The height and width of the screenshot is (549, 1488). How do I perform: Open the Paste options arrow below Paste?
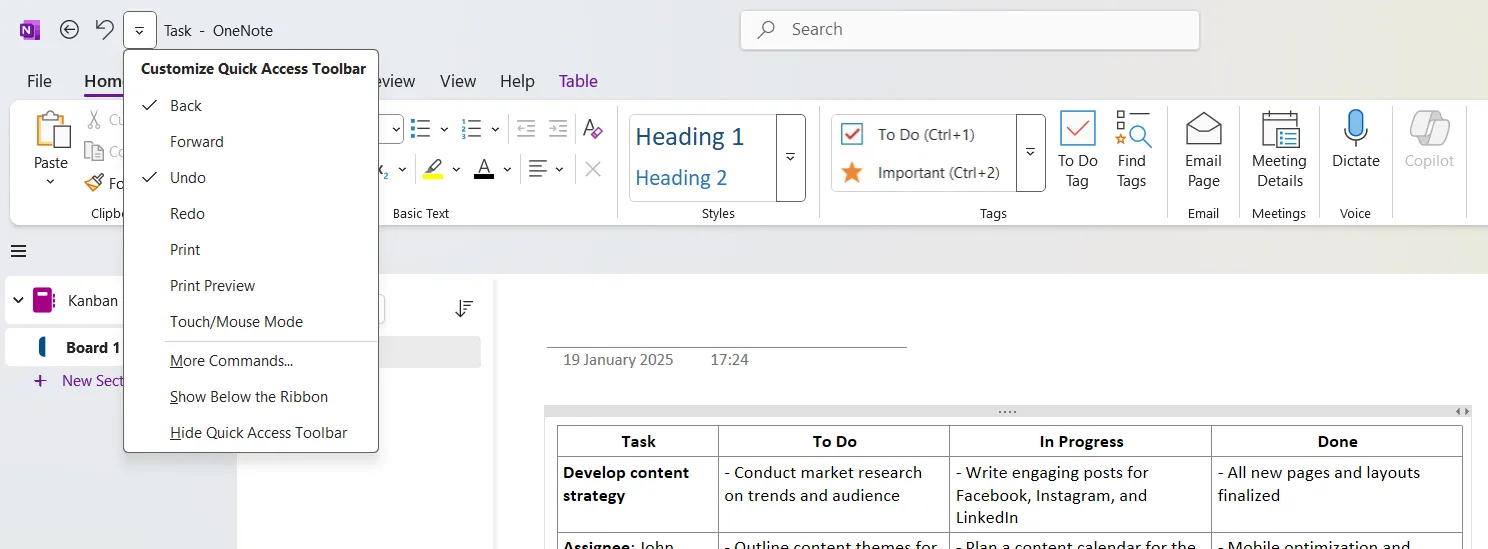pyautogui.click(x=51, y=182)
